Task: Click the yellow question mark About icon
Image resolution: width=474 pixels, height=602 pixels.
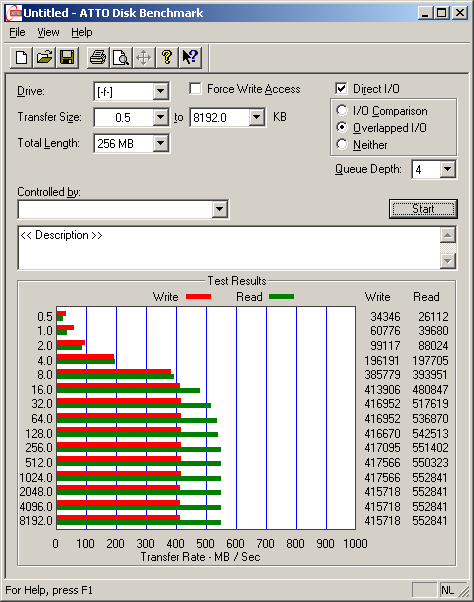Action: click(167, 58)
